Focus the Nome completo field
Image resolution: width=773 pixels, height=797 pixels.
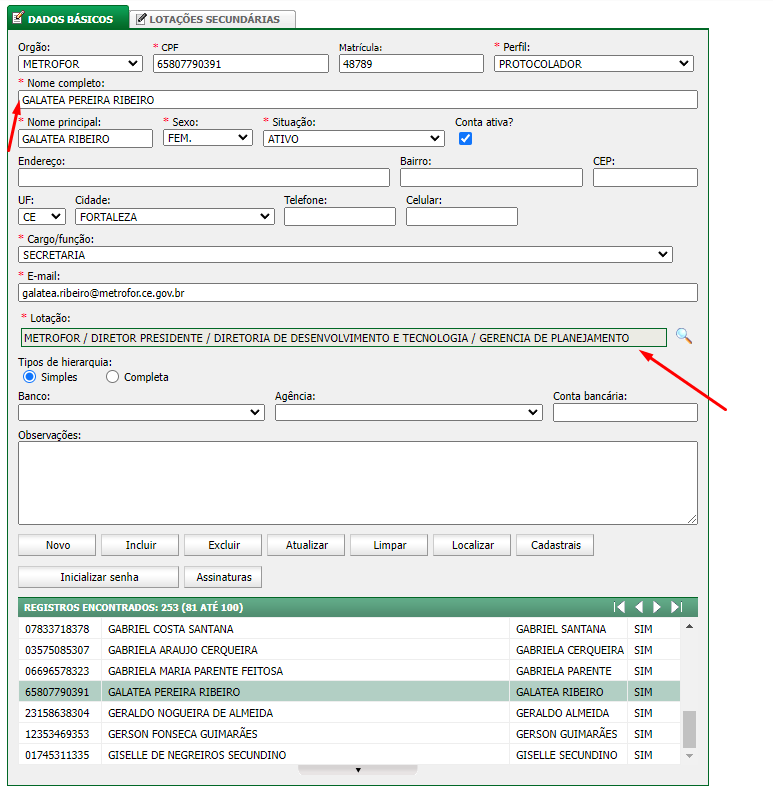pos(358,100)
